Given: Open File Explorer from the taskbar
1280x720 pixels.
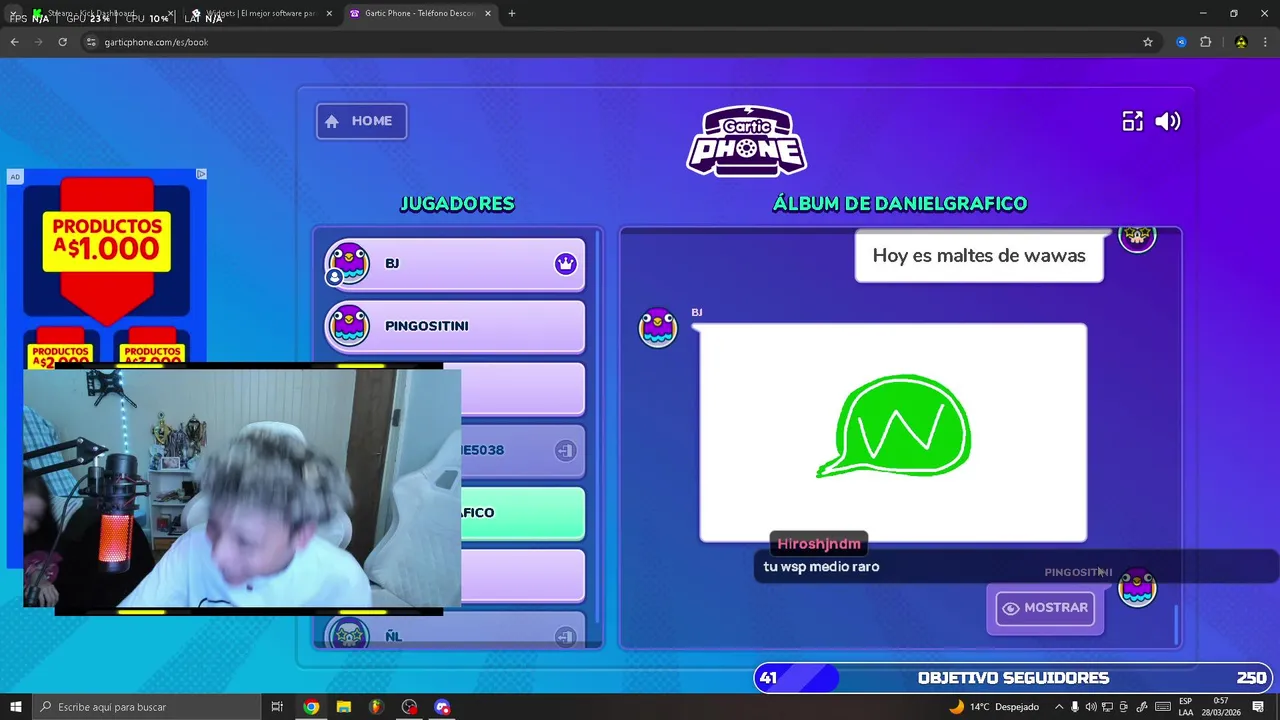Looking at the screenshot, I should (344, 707).
